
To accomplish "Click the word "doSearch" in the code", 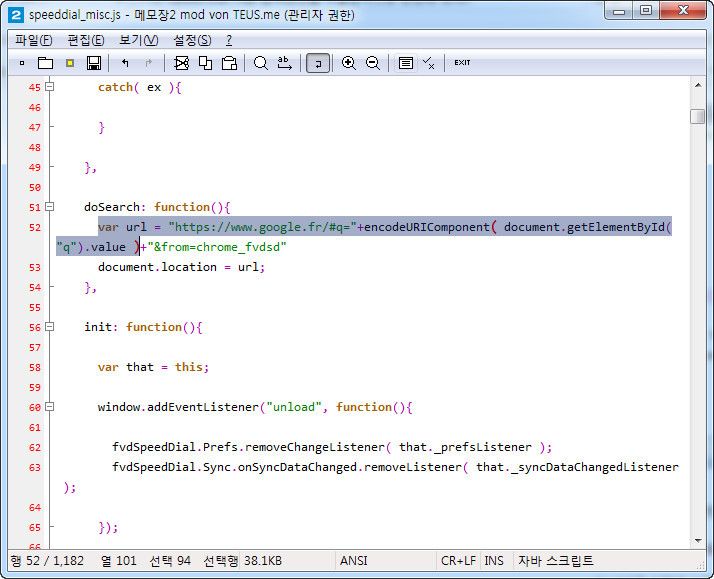I will click(112, 207).
